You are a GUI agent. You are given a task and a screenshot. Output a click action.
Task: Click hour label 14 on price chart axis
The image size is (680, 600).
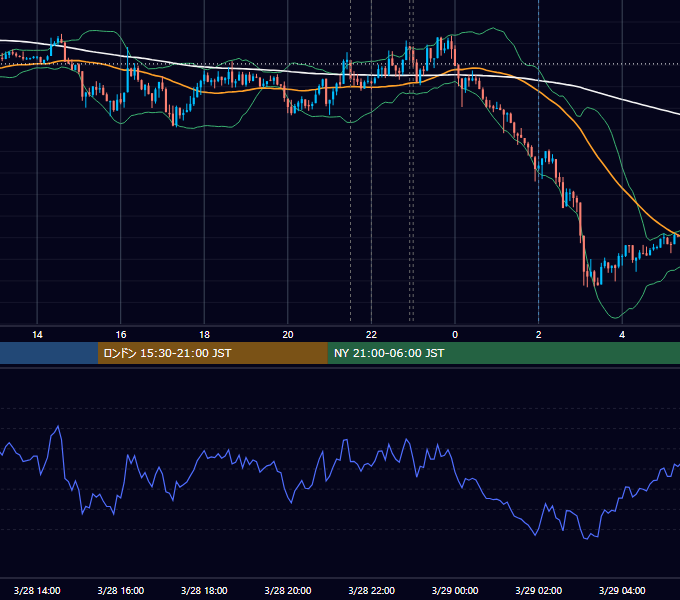pyautogui.click(x=37, y=335)
